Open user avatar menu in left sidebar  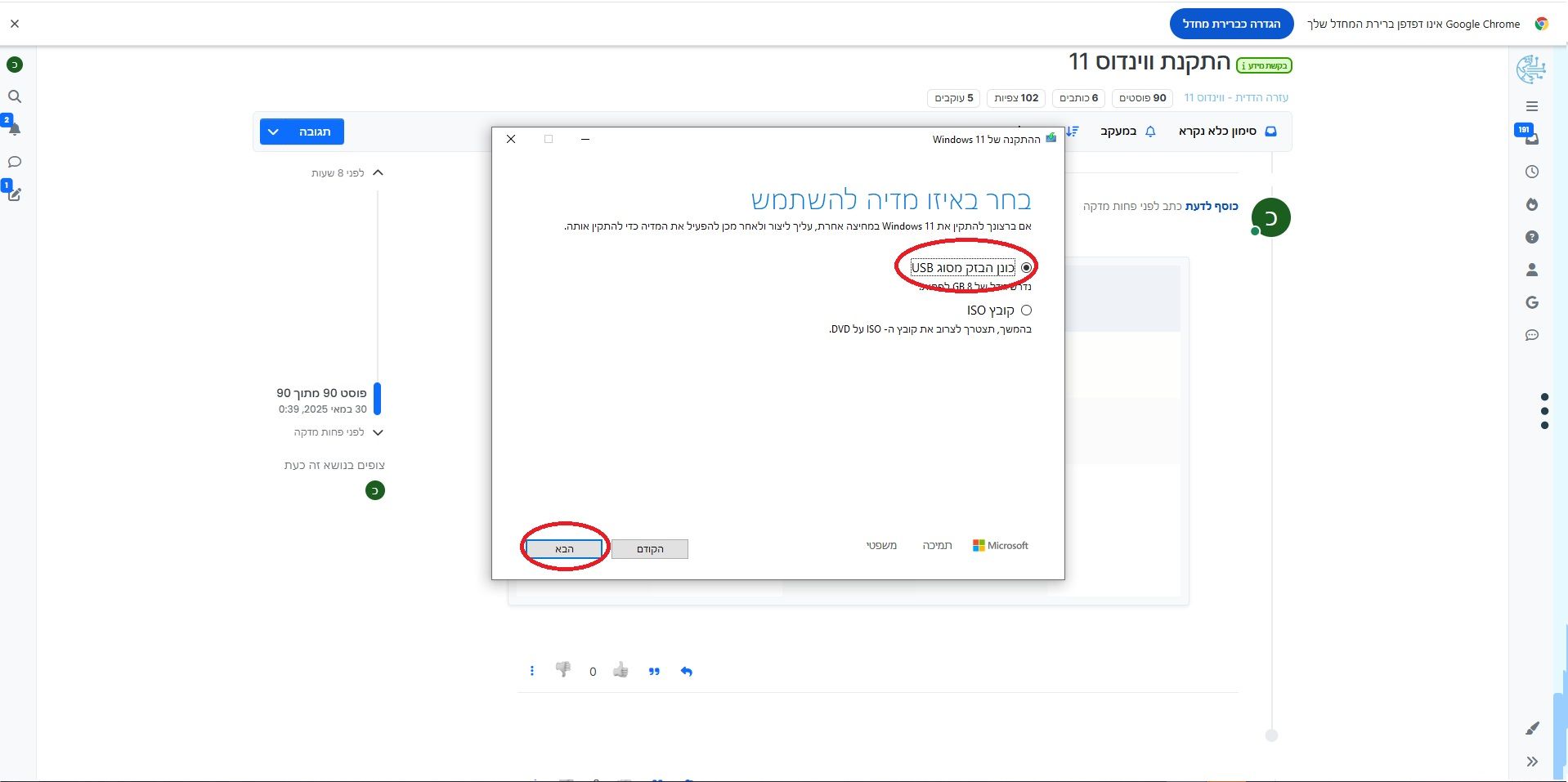pos(15,65)
